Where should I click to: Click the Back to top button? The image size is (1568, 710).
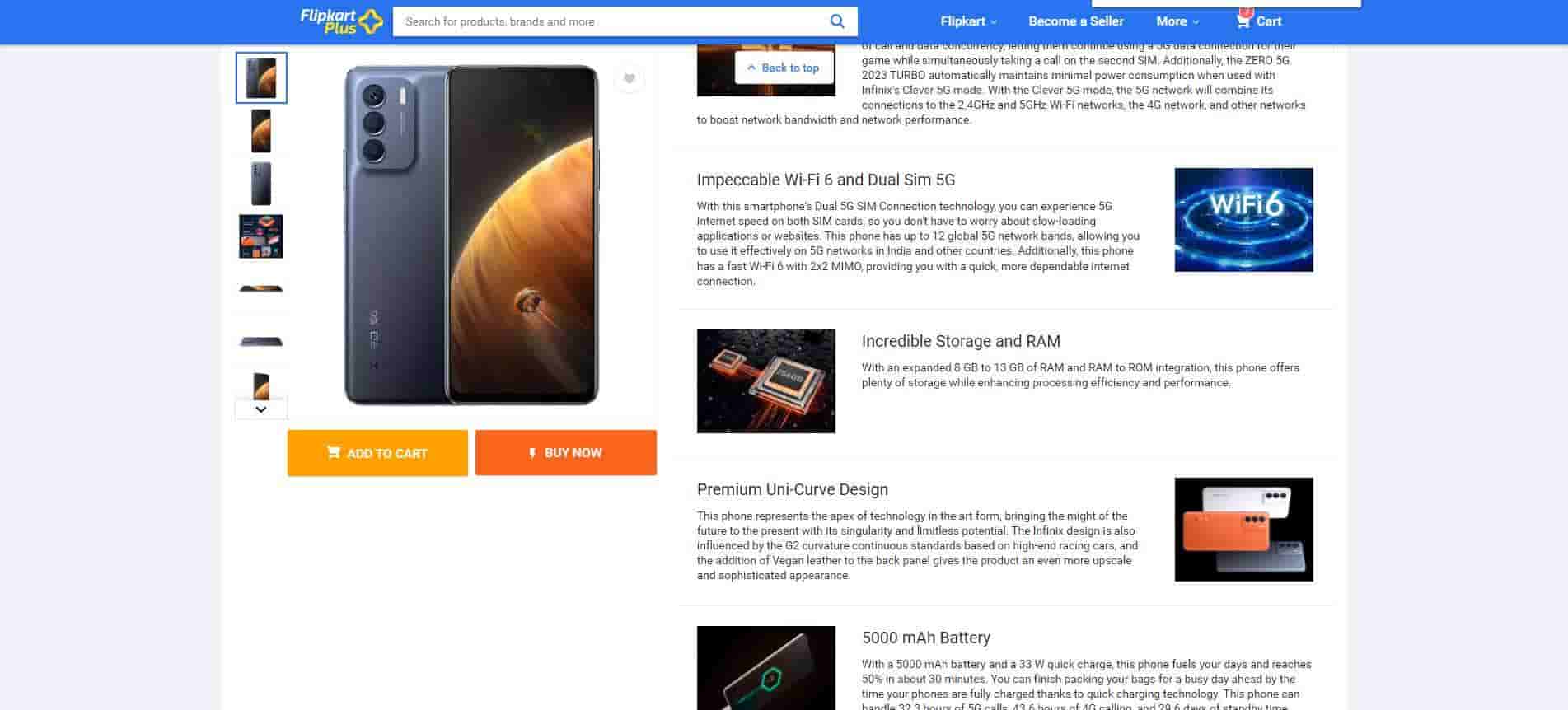(784, 68)
